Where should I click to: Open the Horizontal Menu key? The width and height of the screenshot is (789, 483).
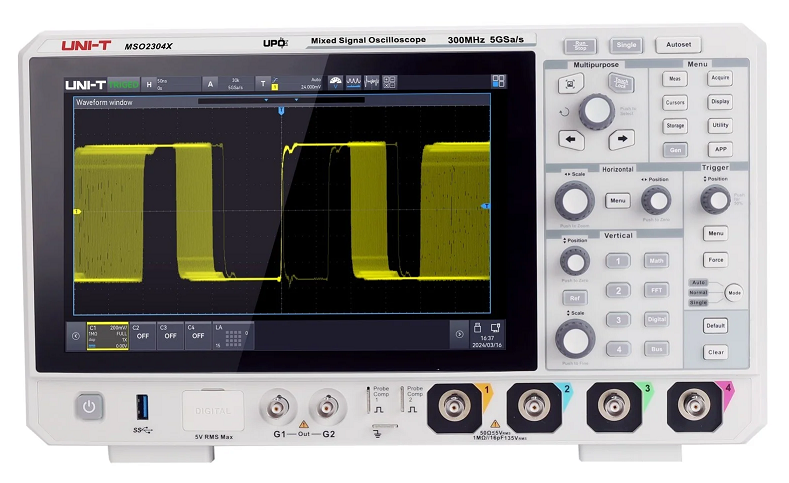[618, 201]
